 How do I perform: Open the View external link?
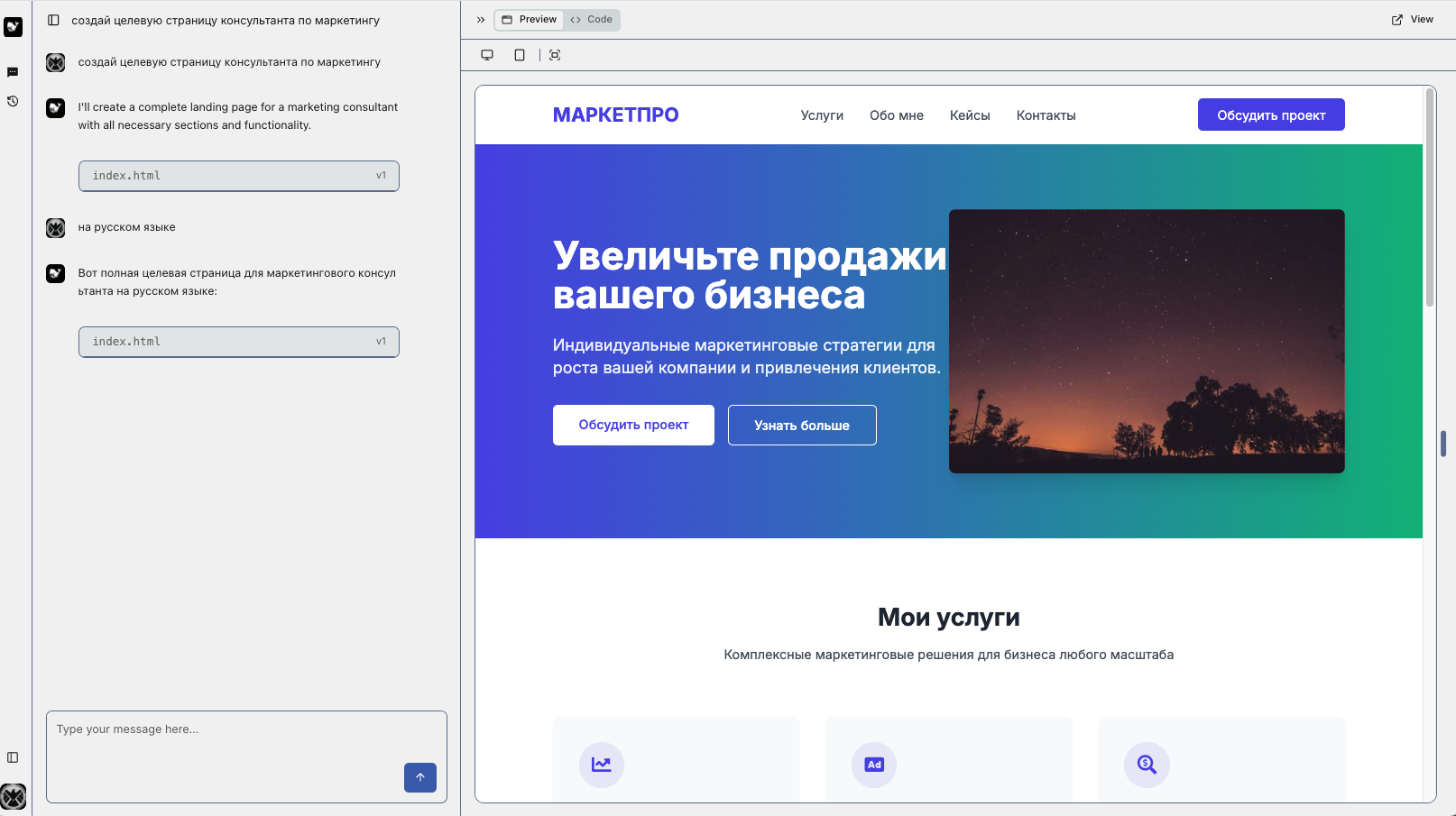pos(1412,20)
